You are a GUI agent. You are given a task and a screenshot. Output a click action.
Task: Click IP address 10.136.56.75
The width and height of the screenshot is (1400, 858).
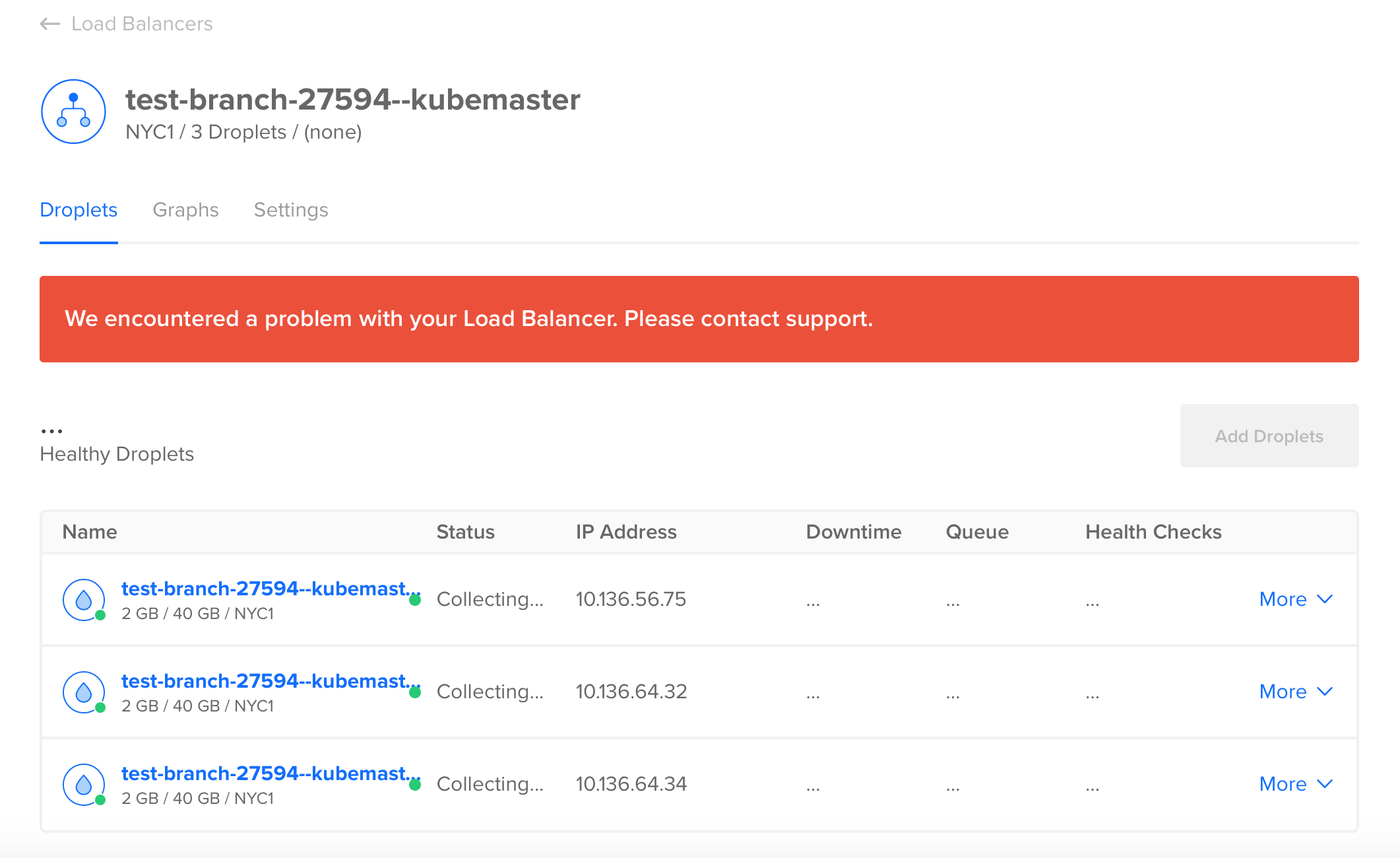pos(631,599)
